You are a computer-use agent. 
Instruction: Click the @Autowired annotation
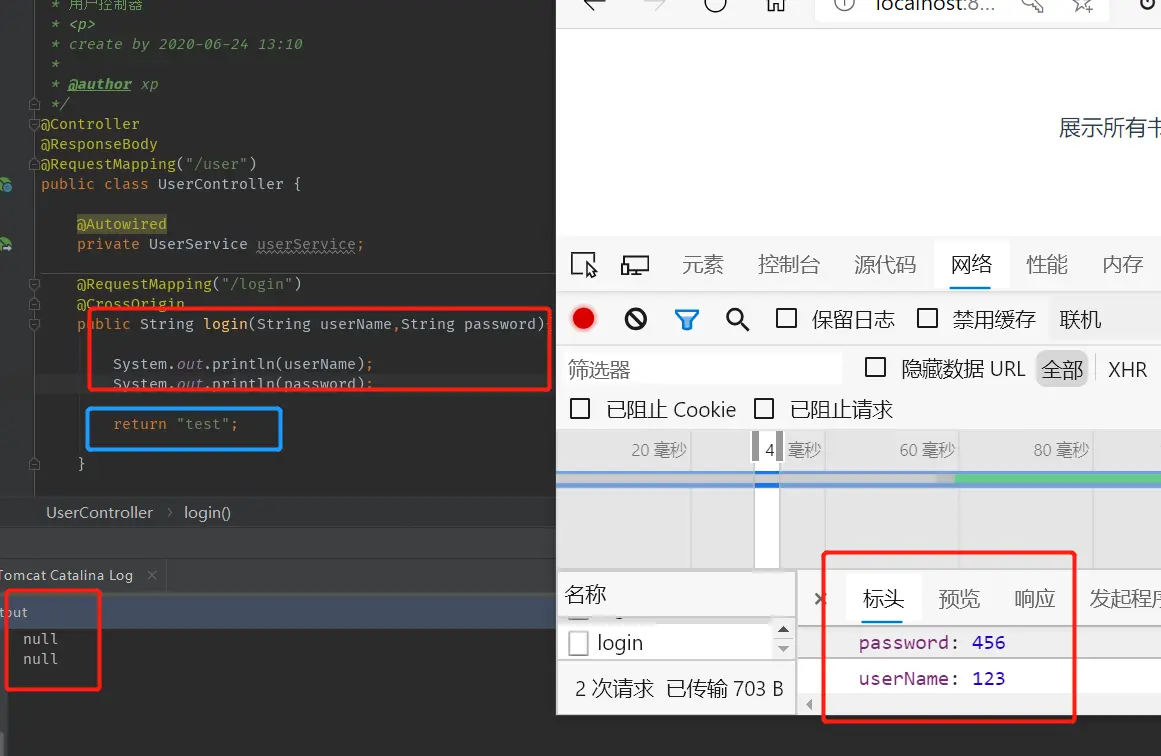tap(121, 224)
